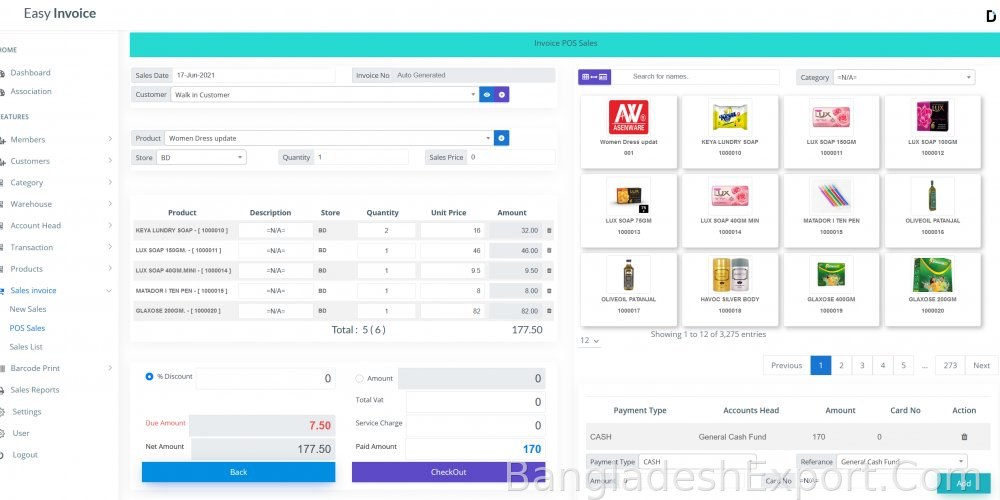
Task: Click the Dashboard sidebar icon
Action: [x=3, y=73]
